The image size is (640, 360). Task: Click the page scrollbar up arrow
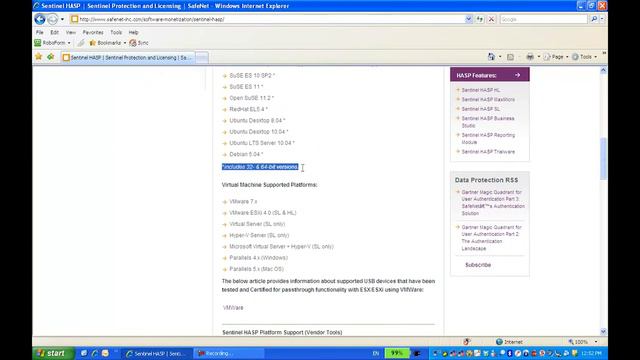(x=603, y=71)
